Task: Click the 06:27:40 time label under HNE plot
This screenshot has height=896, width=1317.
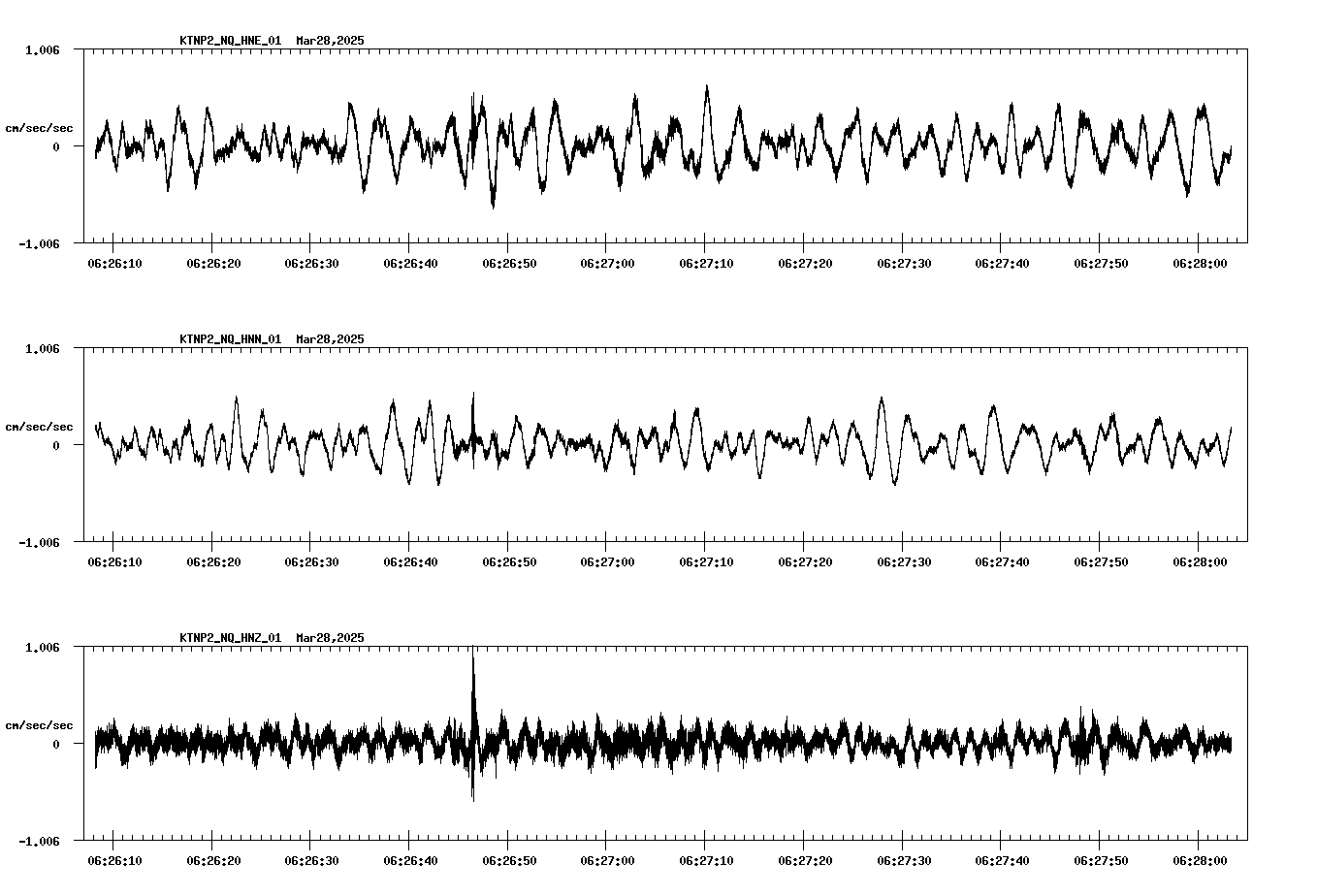Action: click(x=1003, y=264)
